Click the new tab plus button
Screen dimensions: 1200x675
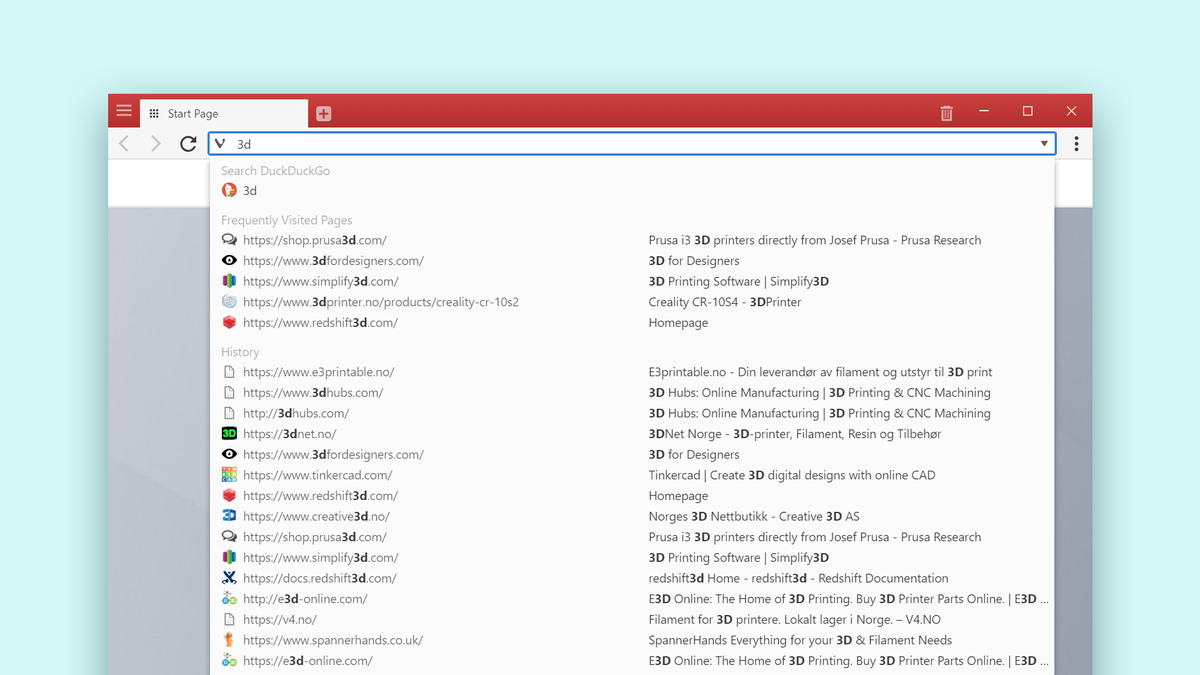coord(323,113)
